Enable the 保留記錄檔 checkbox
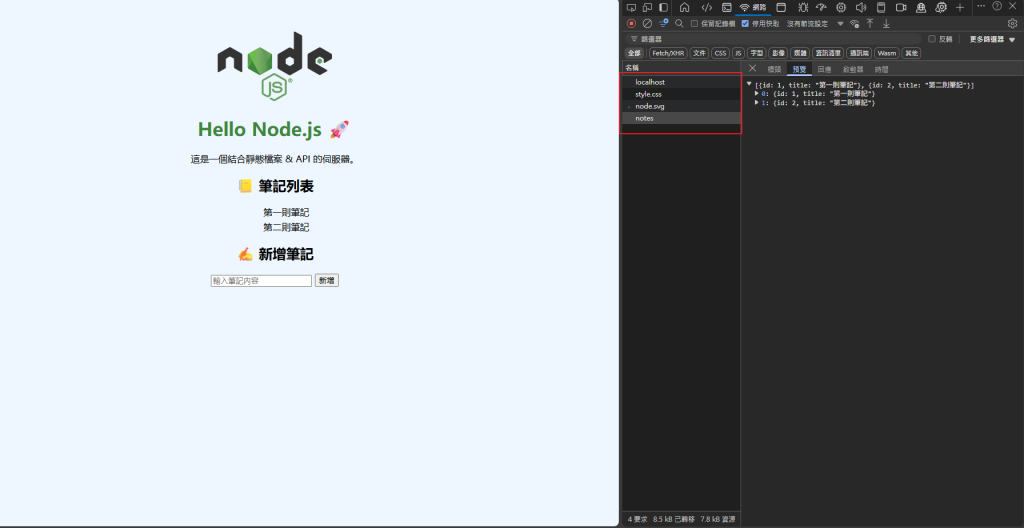 (694, 24)
